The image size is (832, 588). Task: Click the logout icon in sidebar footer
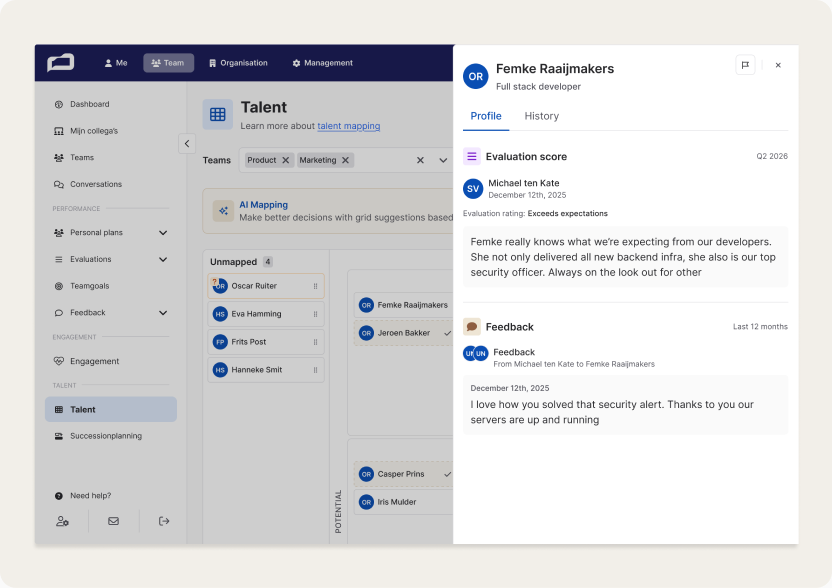164,521
